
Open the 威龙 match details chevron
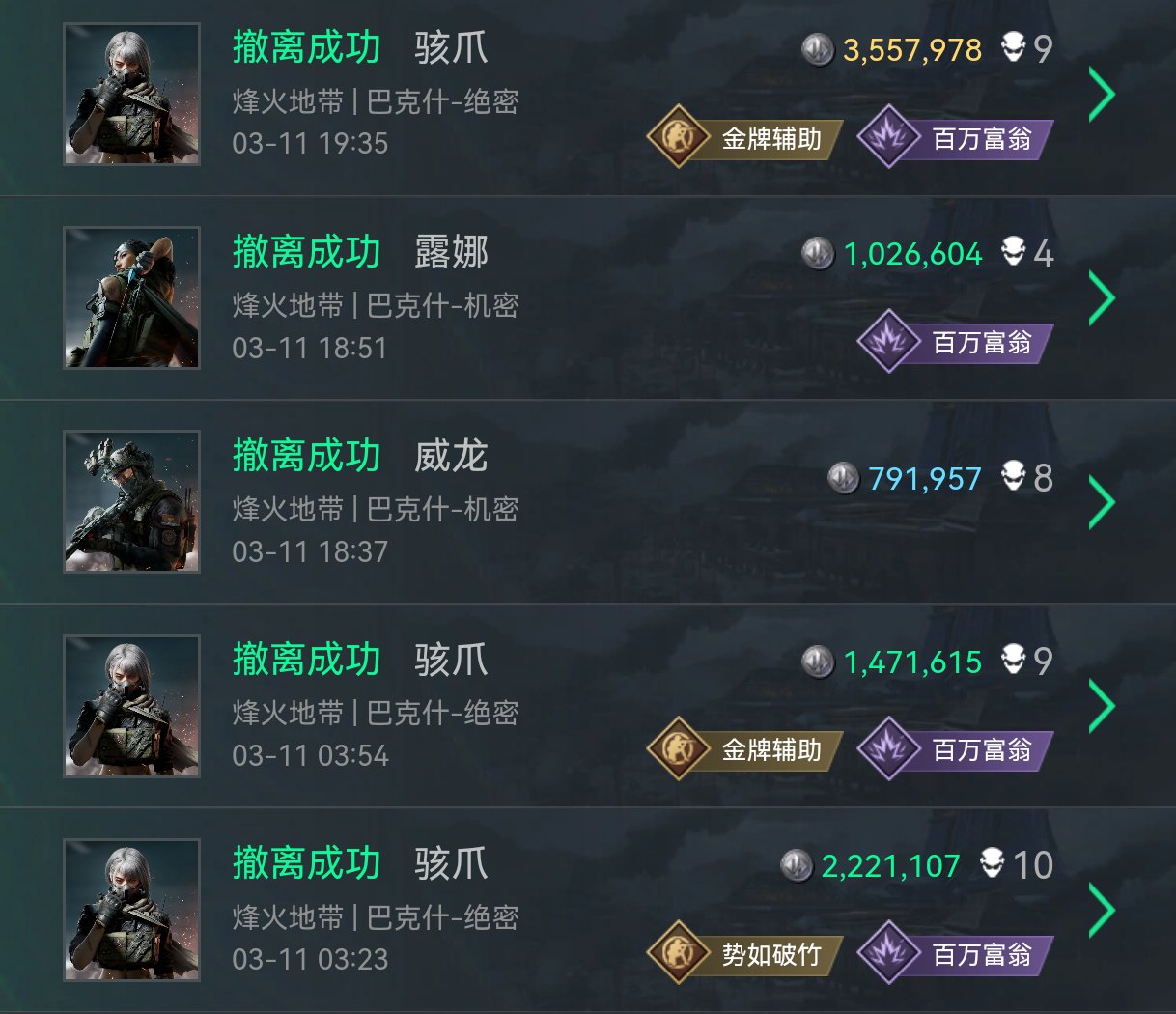pyautogui.click(x=1102, y=502)
